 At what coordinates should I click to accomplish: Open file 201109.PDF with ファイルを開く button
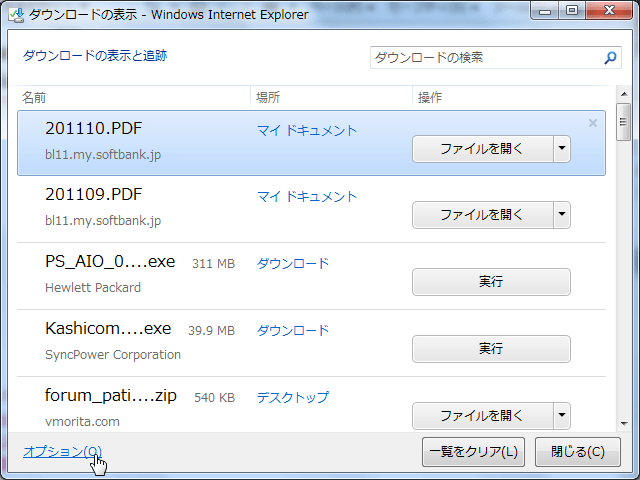[482, 215]
